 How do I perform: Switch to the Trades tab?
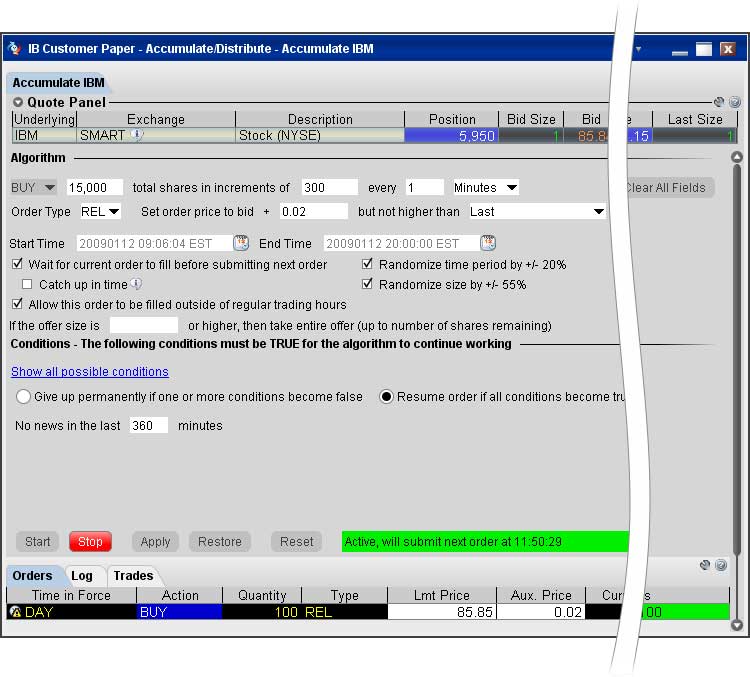coord(133,576)
